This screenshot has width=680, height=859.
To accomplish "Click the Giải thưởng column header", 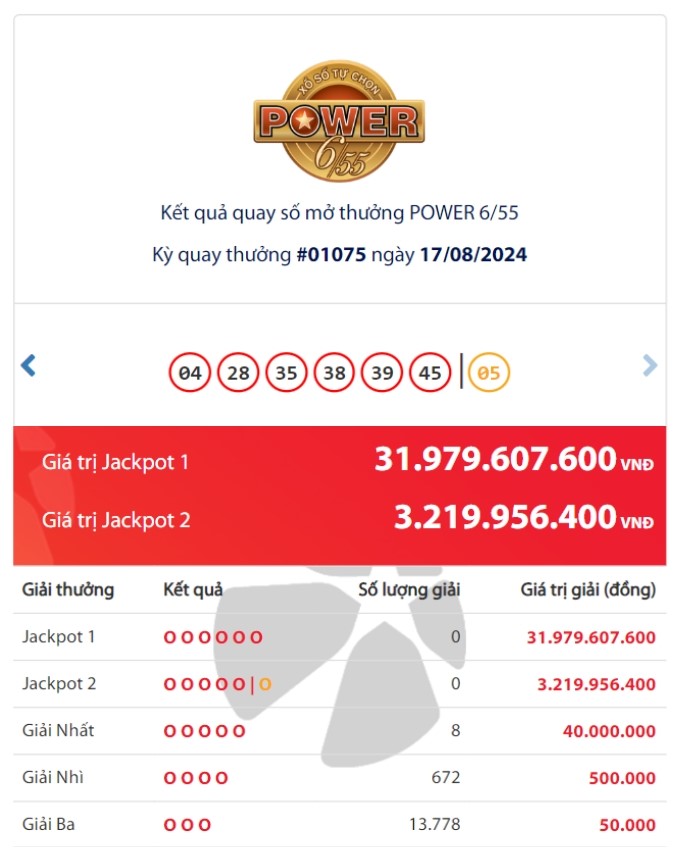I will point(68,590).
